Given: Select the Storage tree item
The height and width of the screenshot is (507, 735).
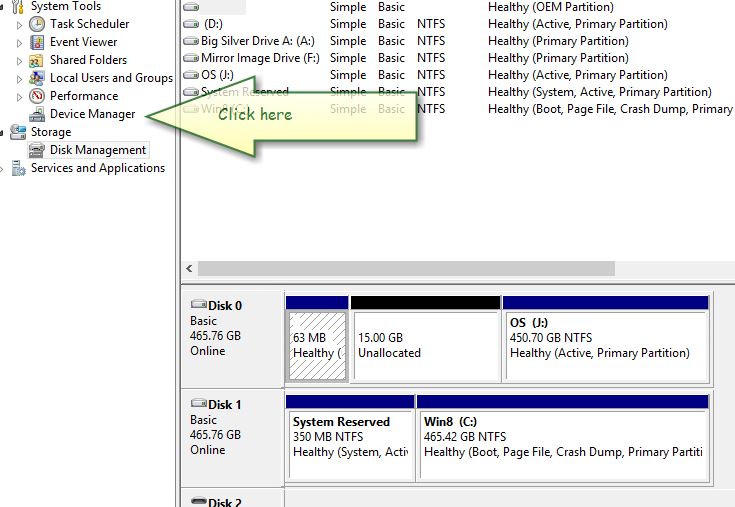Looking at the screenshot, I should 51,132.
